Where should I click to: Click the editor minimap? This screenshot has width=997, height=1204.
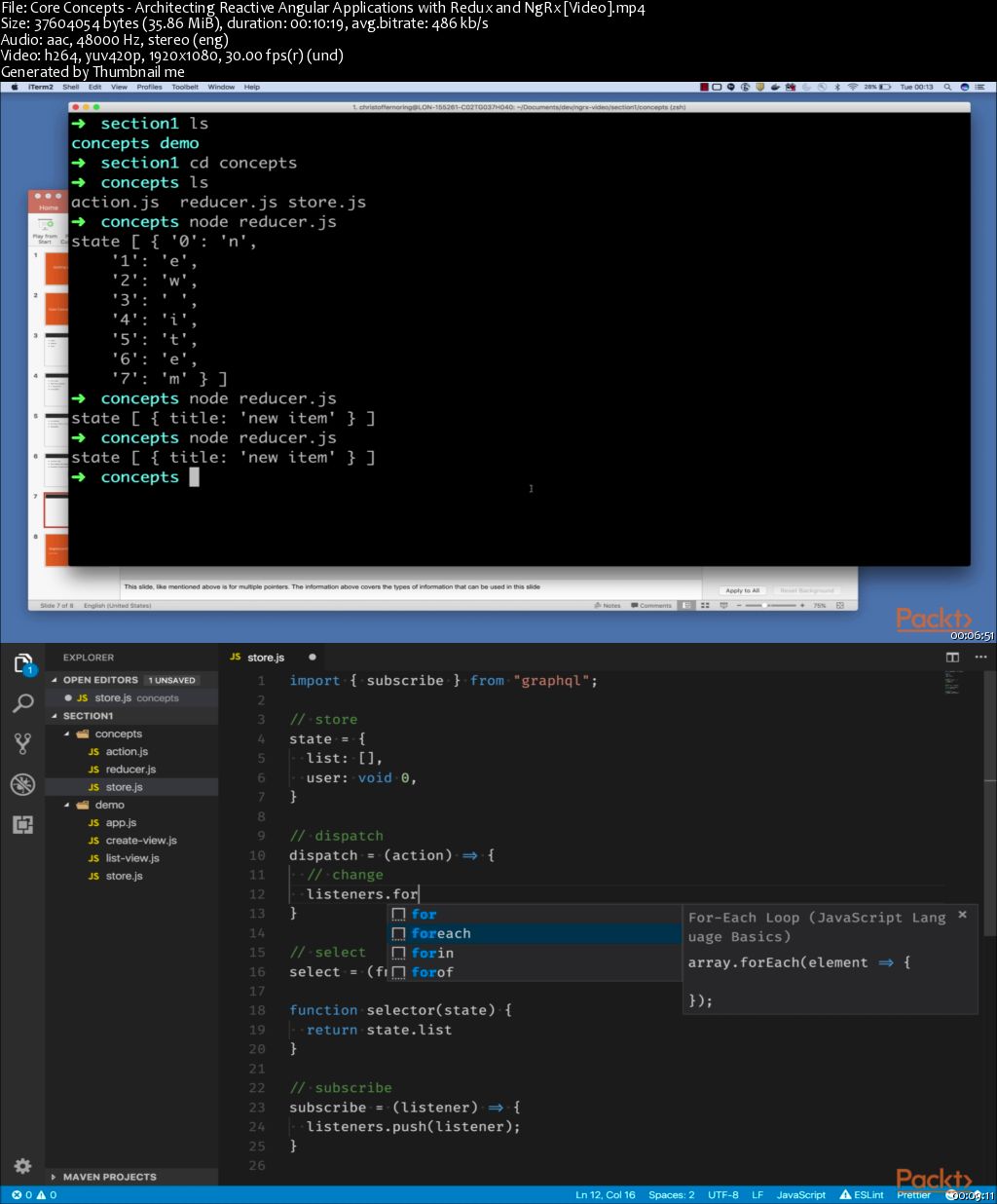click(x=953, y=682)
